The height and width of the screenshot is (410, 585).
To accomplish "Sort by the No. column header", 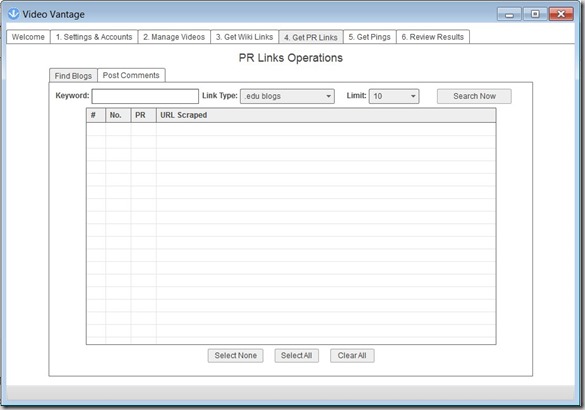I will point(118,115).
